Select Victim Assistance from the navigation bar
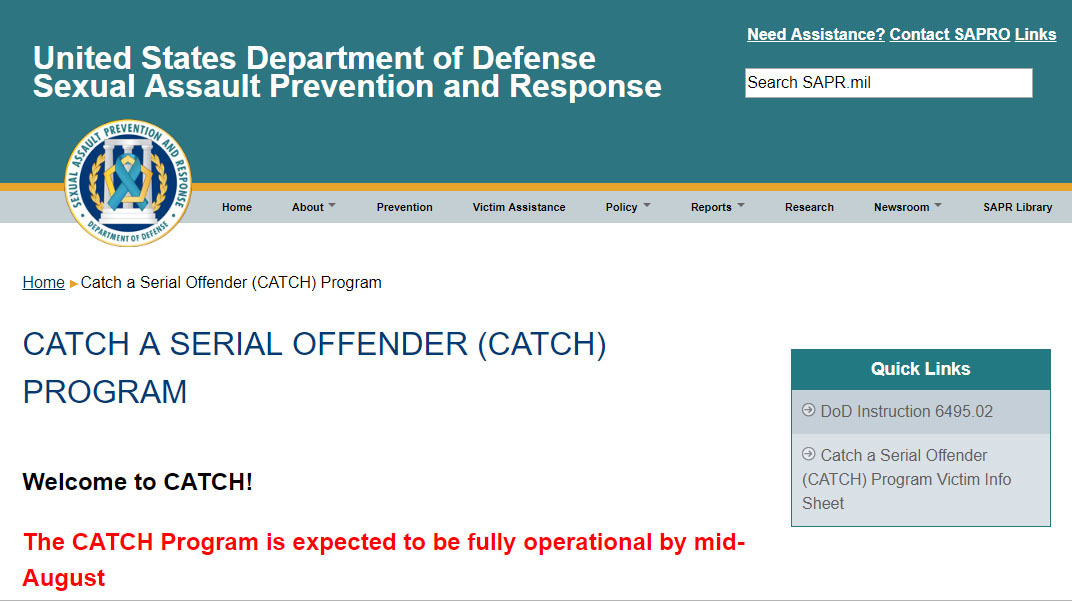Viewport: 1072px width, 602px height. click(519, 207)
